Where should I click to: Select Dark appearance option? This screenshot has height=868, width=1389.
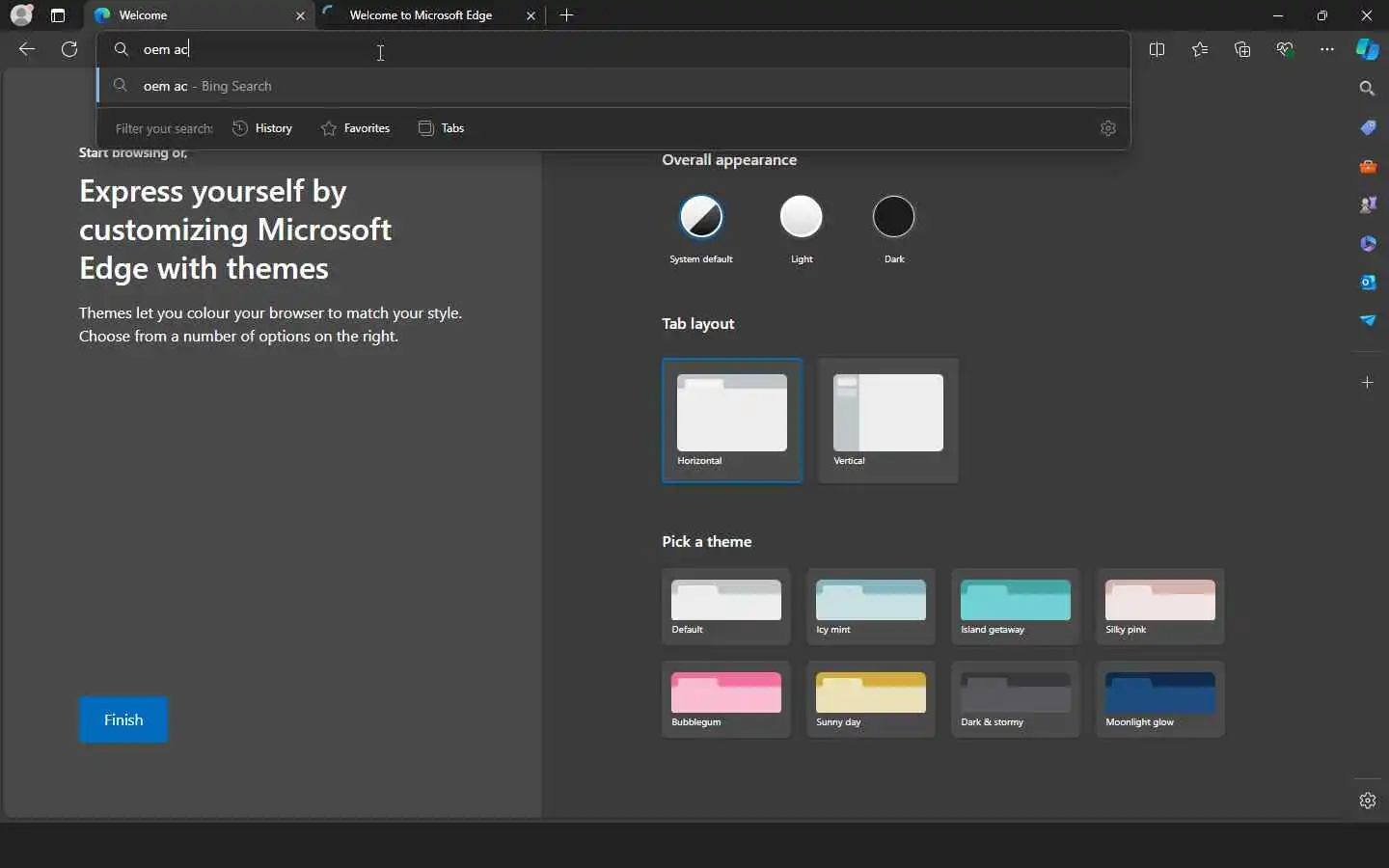tap(894, 228)
